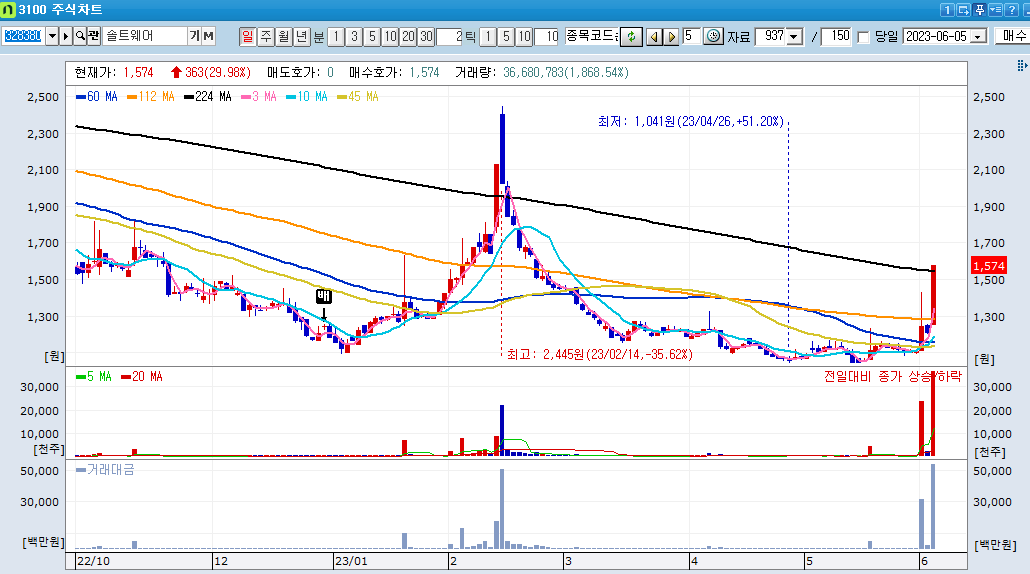The width and height of the screenshot is (1030, 574).
Task: Open the 자료 count dropdown 937
Action: [x=794, y=37]
